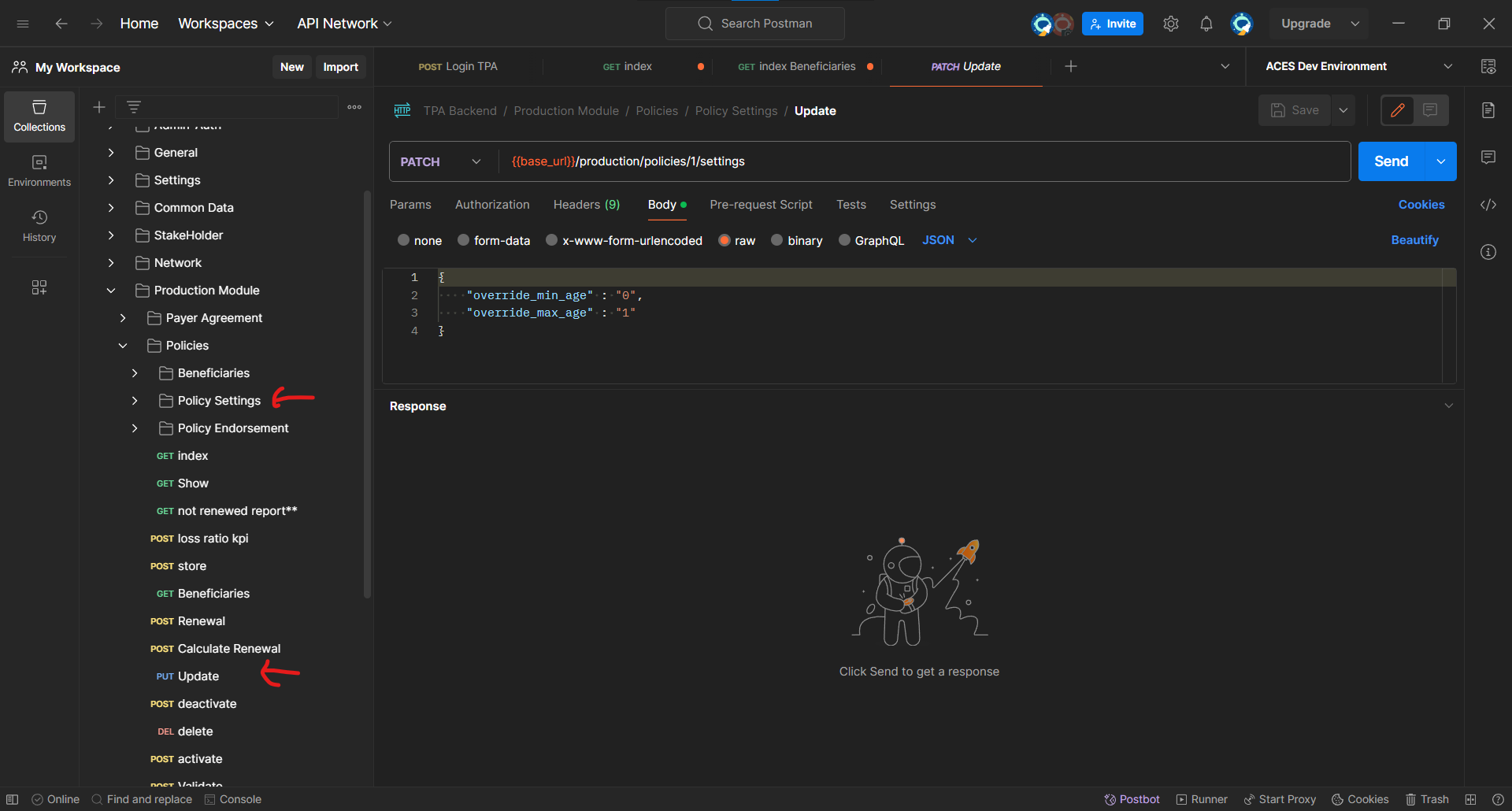Open the History sidebar panel
This screenshot has width=1512, height=811.
pyautogui.click(x=39, y=226)
